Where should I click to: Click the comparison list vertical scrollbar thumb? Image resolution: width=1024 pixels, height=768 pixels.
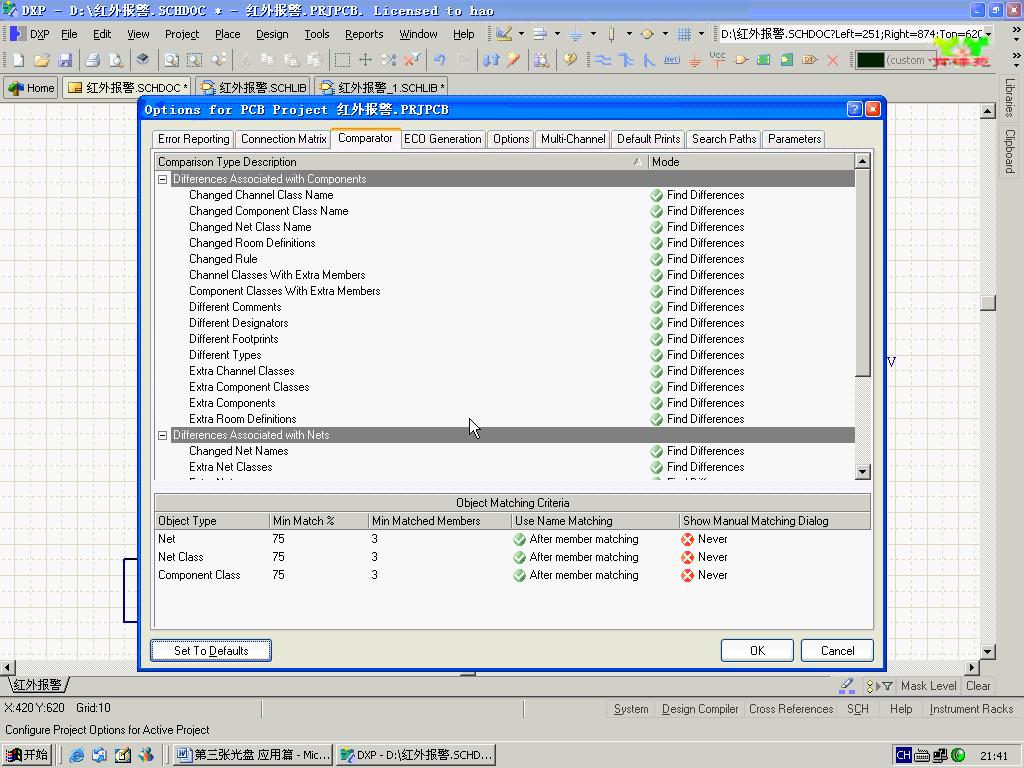pos(863,273)
